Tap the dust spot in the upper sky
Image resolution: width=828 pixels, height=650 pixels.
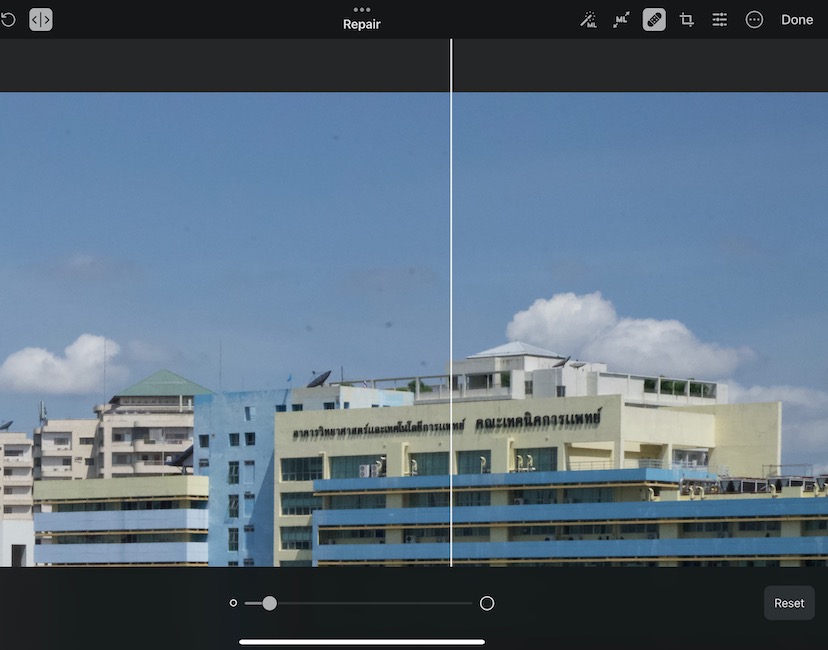point(336,138)
